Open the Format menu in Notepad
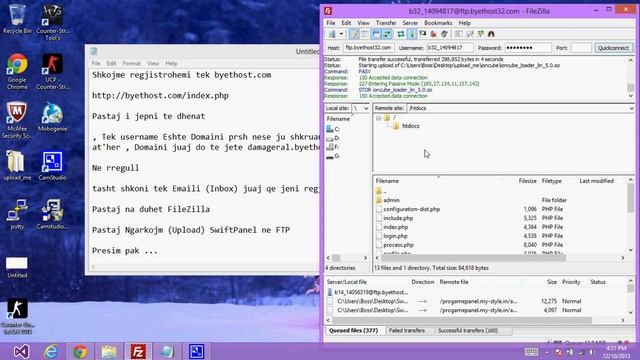Image resolution: width=640 pixels, height=360 pixels. click(131, 64)
